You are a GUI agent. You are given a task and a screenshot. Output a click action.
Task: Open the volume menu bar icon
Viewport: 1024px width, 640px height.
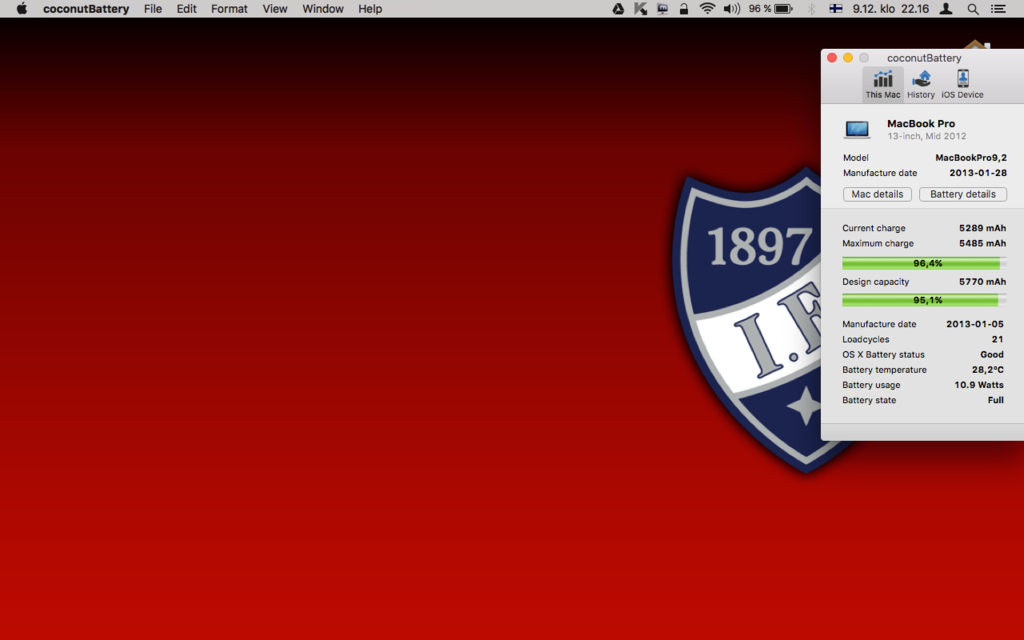click(x=731, y=8)
